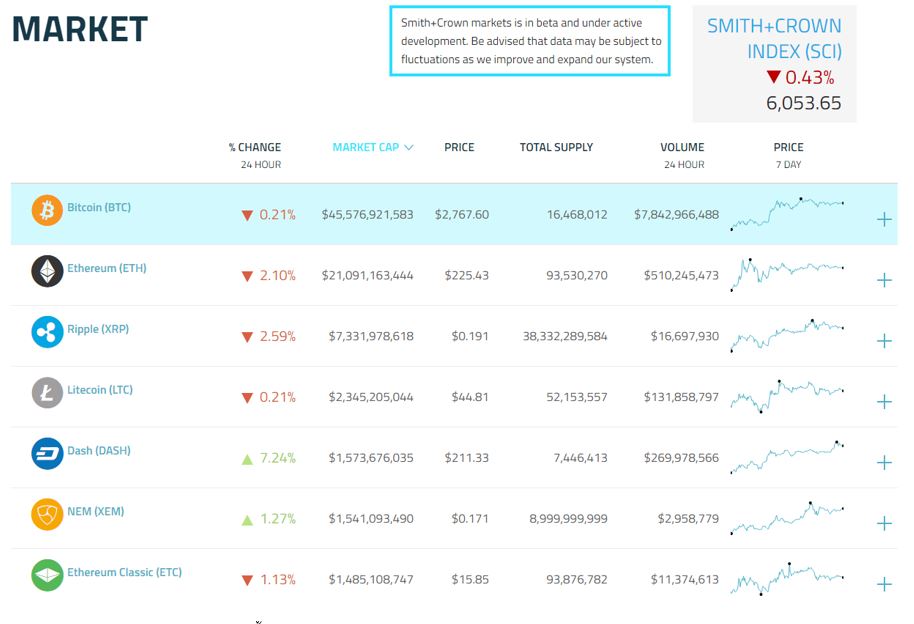
Task: Click the Ripple blue logo icon
Action: (x=47, y=332)
